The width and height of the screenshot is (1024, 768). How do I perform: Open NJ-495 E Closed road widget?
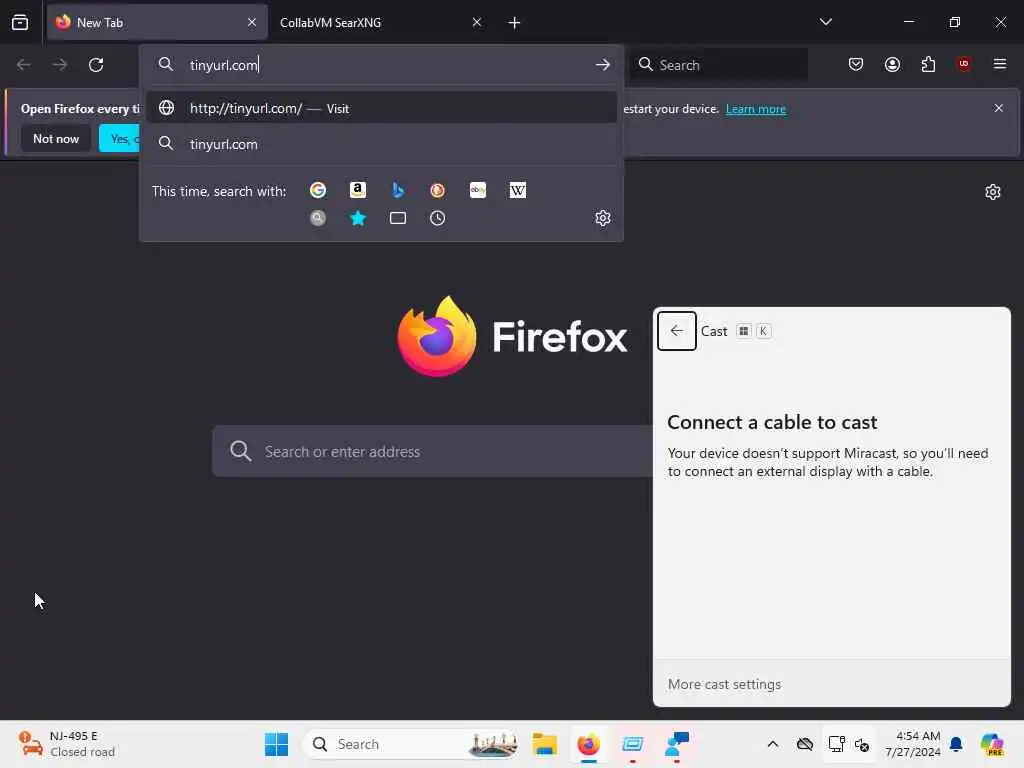(67, 744)
